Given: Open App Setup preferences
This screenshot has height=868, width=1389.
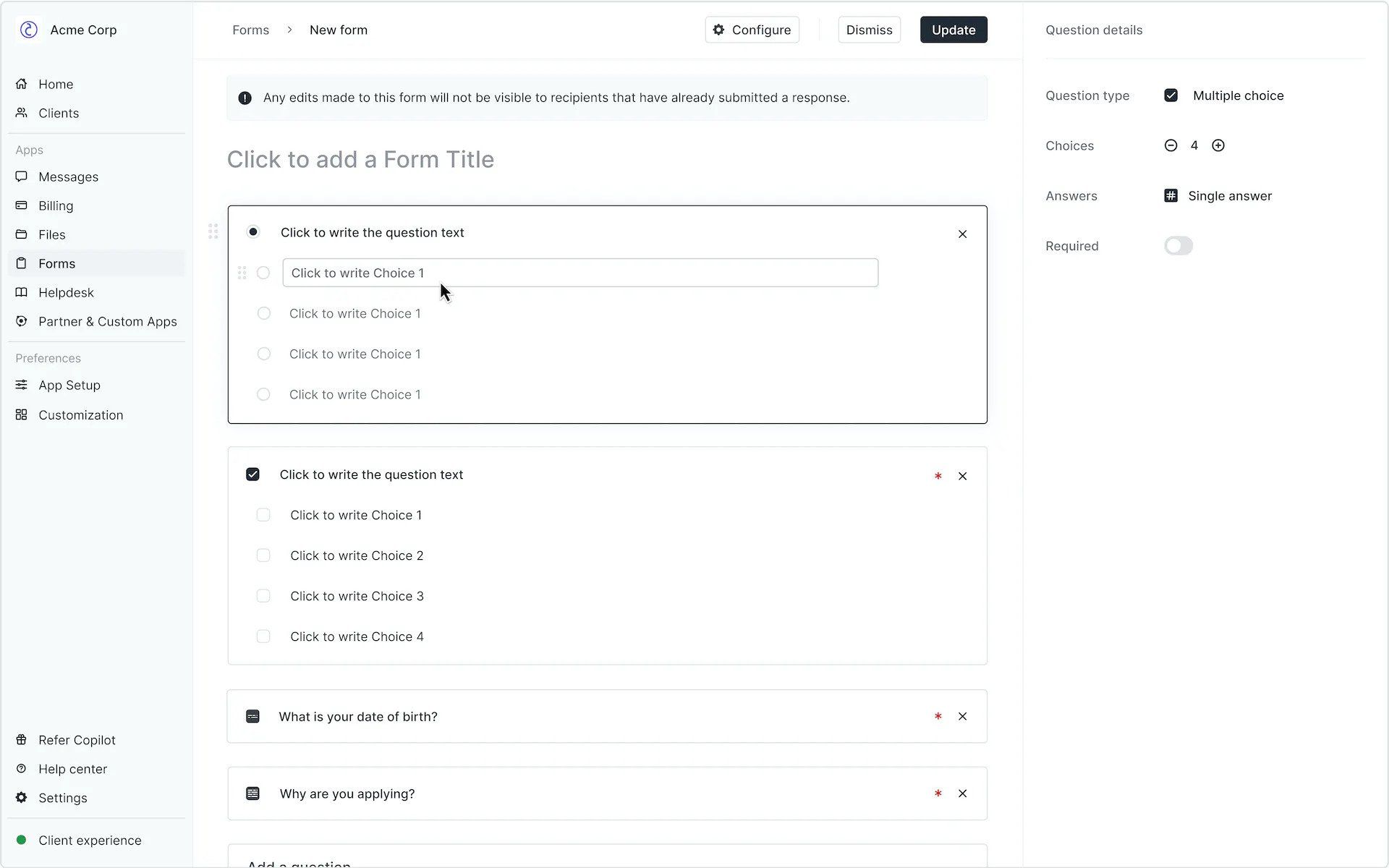Looking at the screenshot, I should coord(69,385).
